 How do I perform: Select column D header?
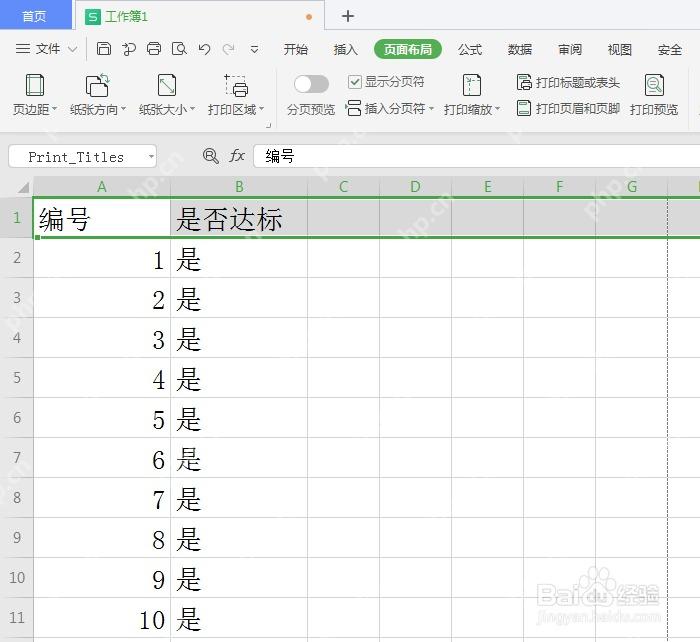(415, 187)
